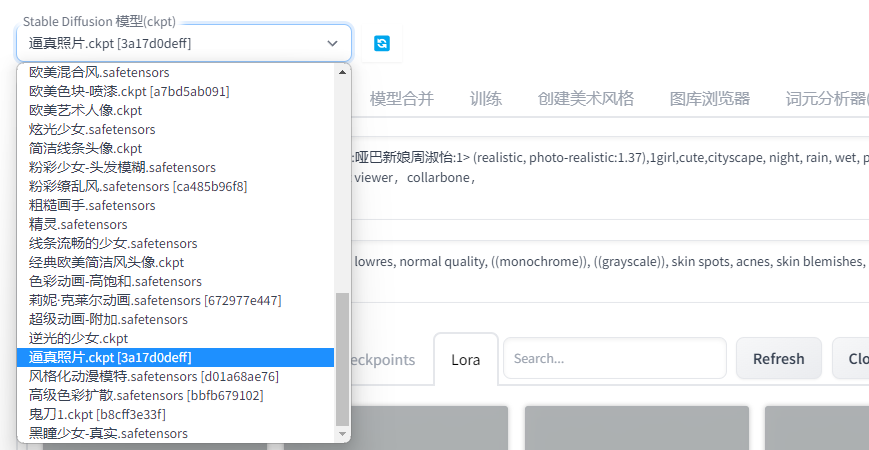
Task: Click the dropdown chevron arrow of model selector
Action: pos(333,43)
